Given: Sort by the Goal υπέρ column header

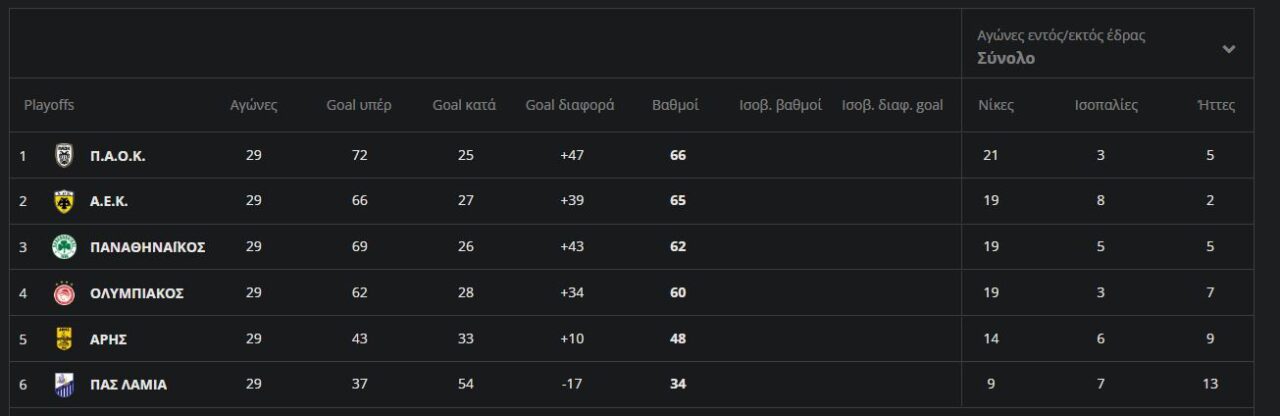Looking at the screenshot, I should pos(359,105).
